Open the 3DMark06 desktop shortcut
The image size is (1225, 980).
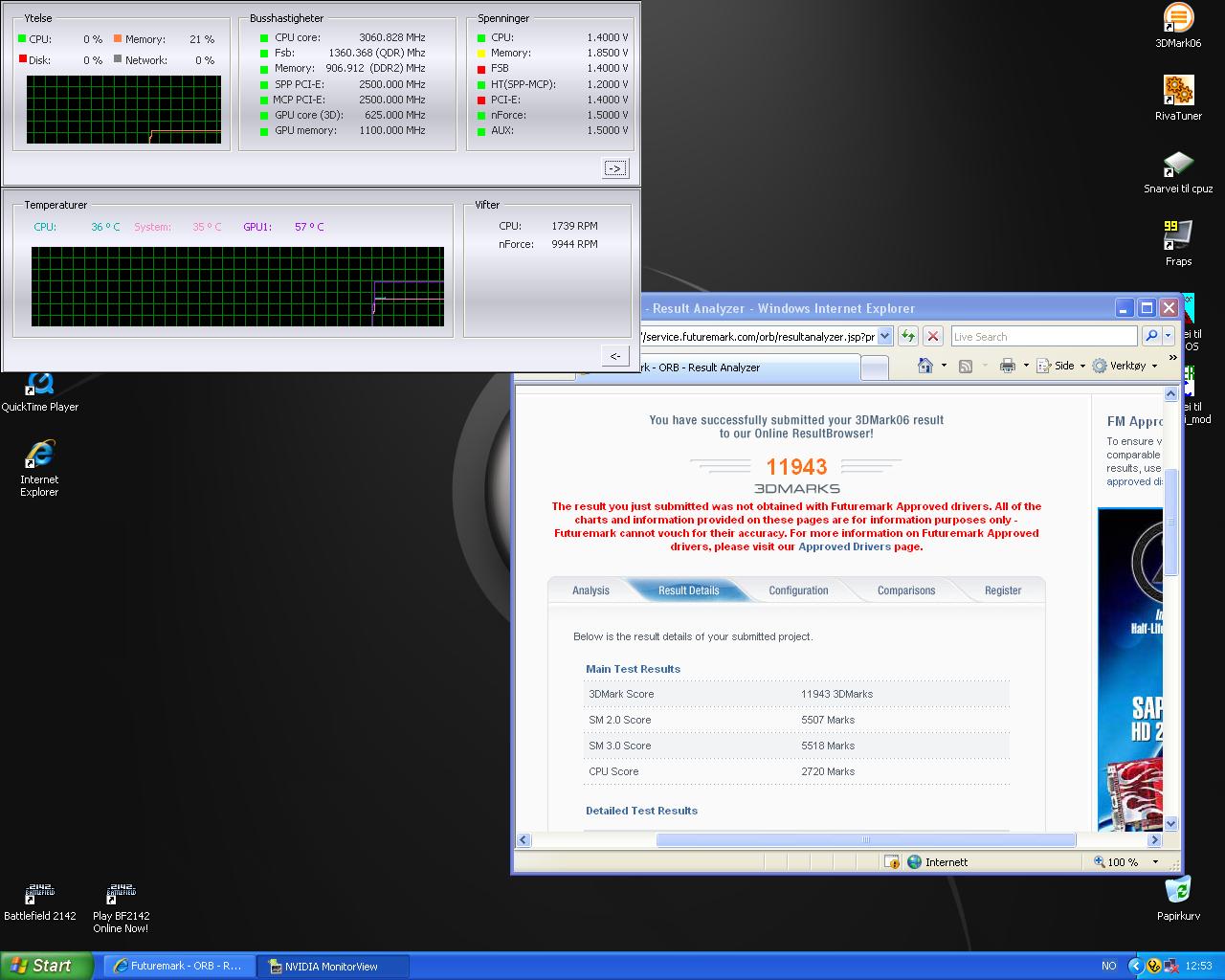[x=1178, y=26]
